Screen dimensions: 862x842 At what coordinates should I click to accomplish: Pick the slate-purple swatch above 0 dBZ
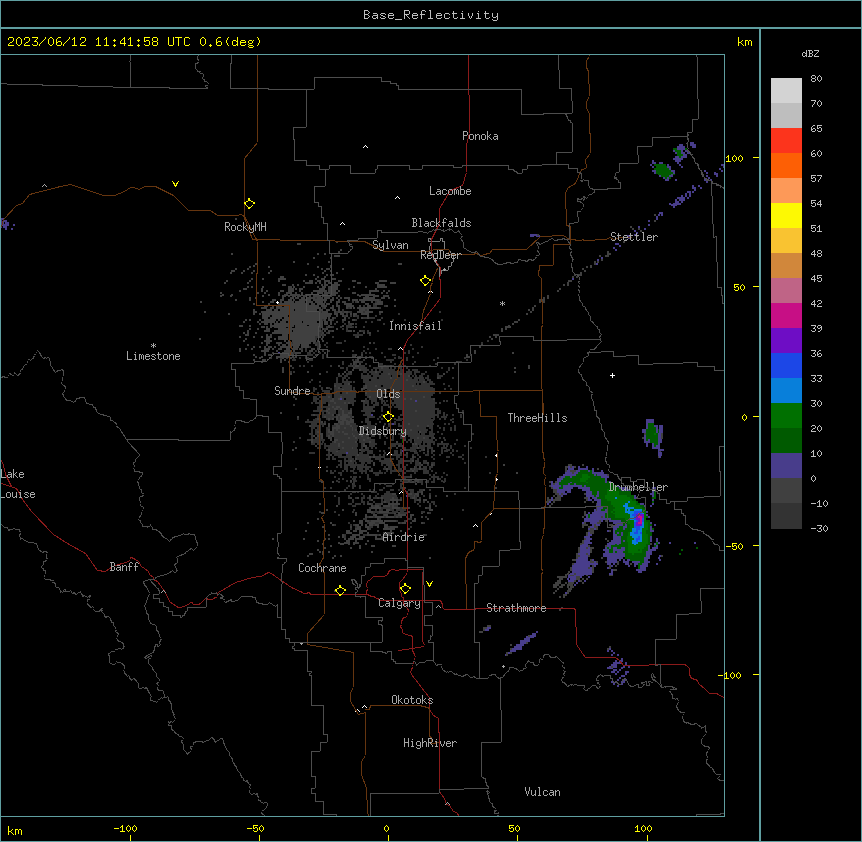pyautogui.click(x=786, y=466)
